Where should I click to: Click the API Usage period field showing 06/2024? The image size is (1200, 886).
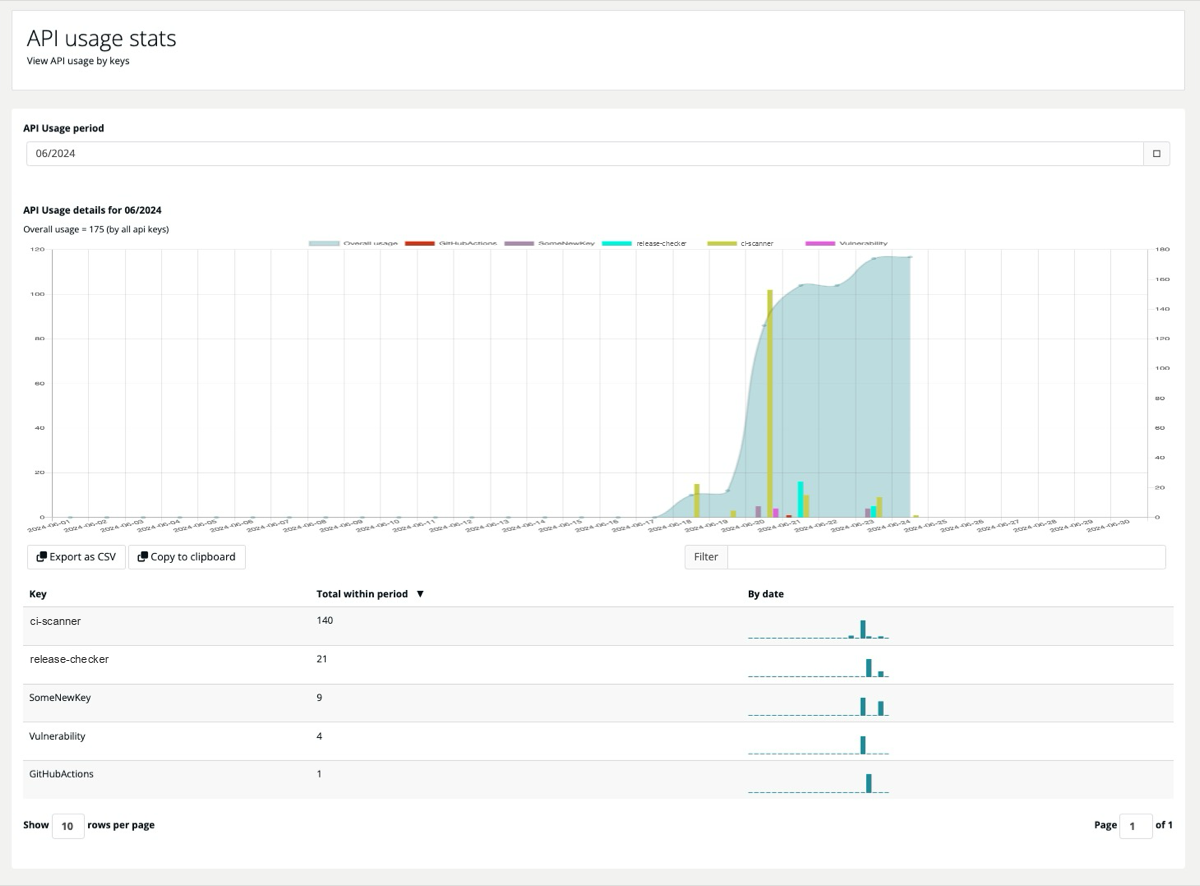(585, 153)
